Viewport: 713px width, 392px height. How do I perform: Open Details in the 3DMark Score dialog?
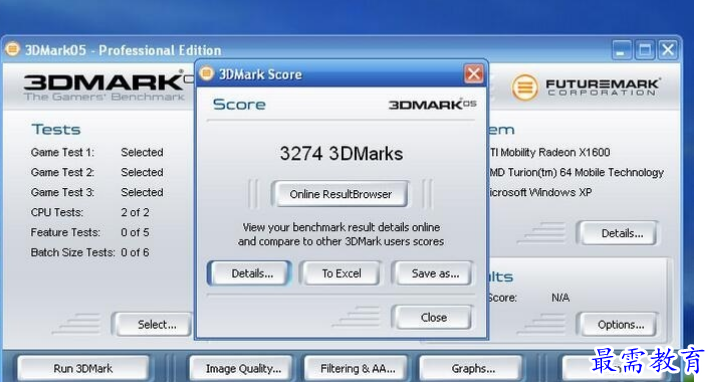point(250,273)
